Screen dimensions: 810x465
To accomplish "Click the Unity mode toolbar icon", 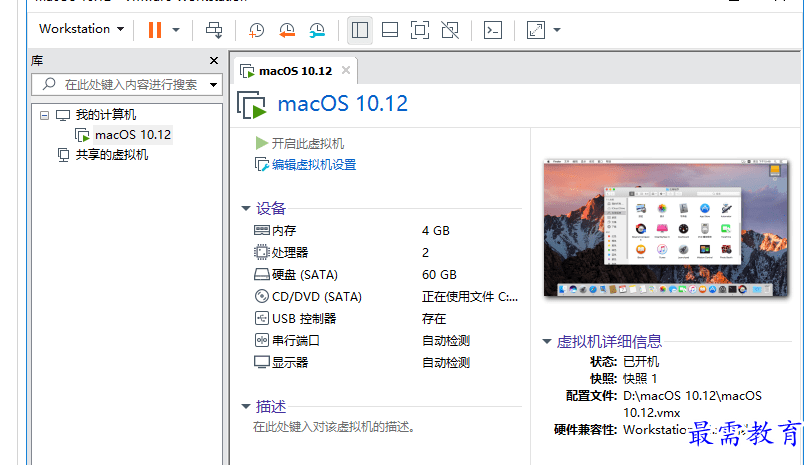I will (450, 30).
